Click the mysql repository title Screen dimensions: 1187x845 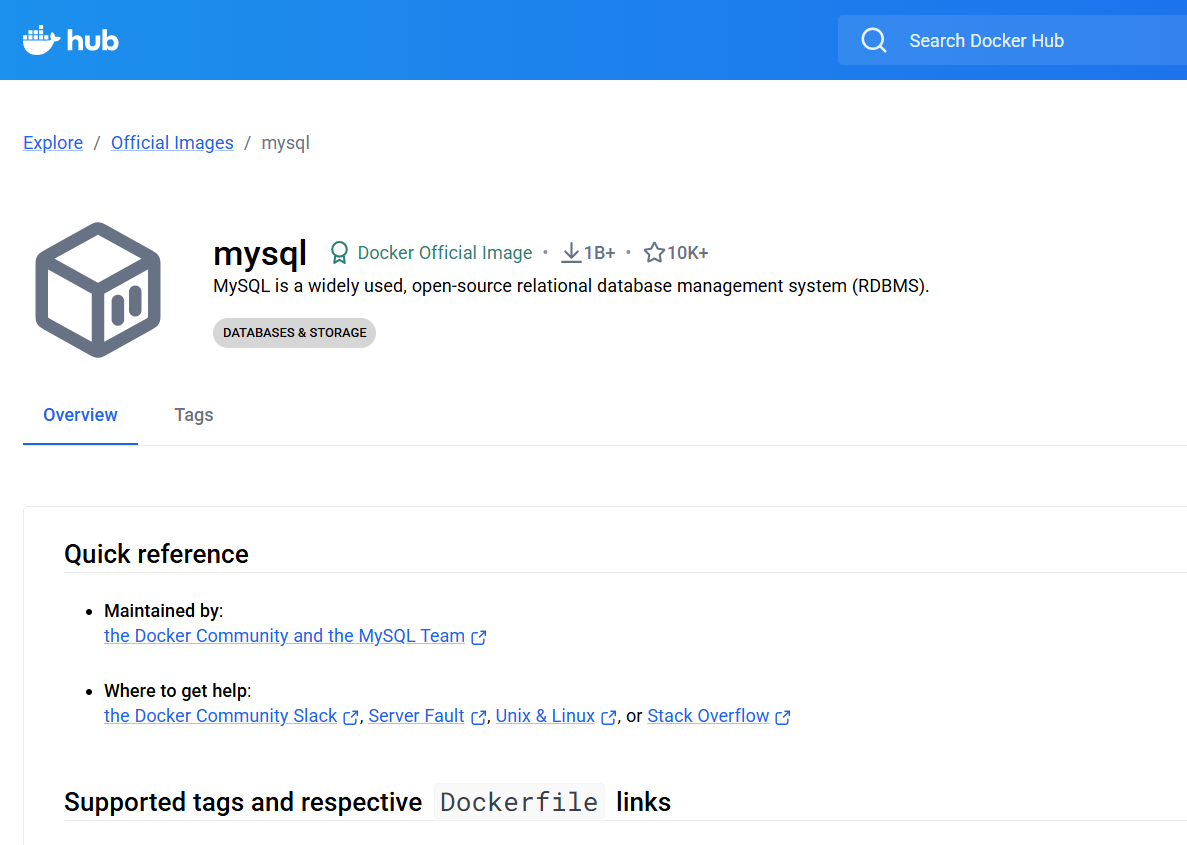pos(260,253)
